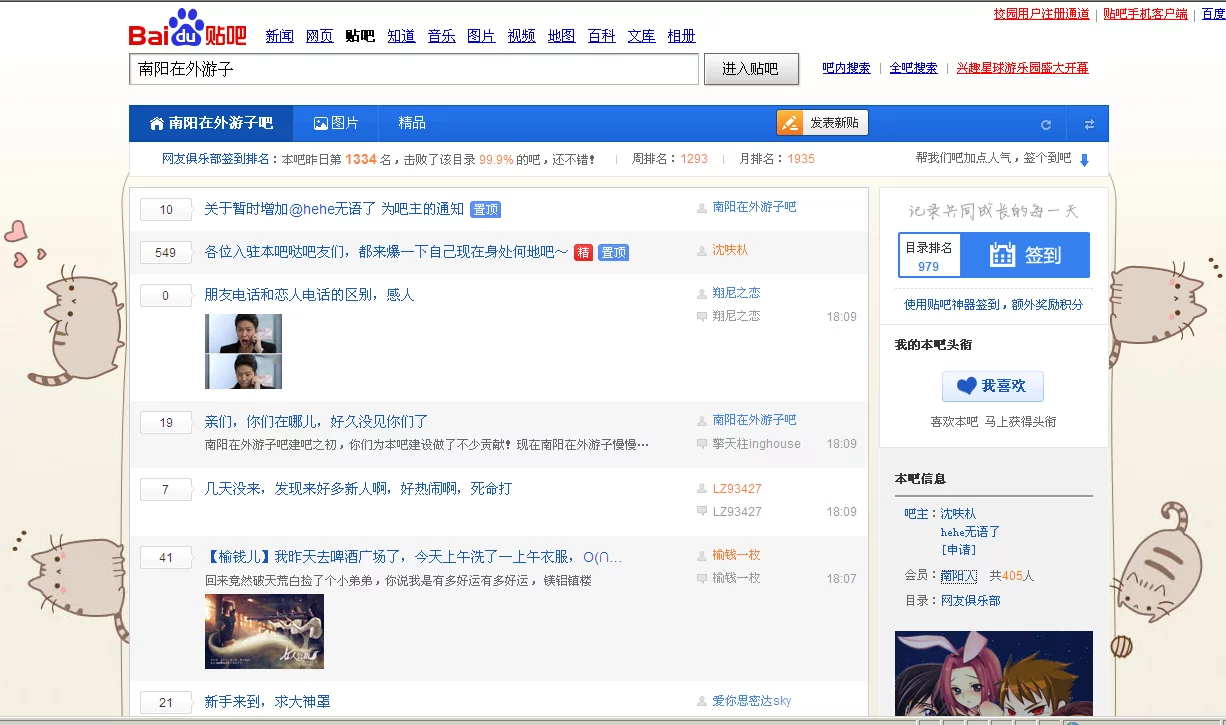Click the reply count 549 box

click(166, 252)
